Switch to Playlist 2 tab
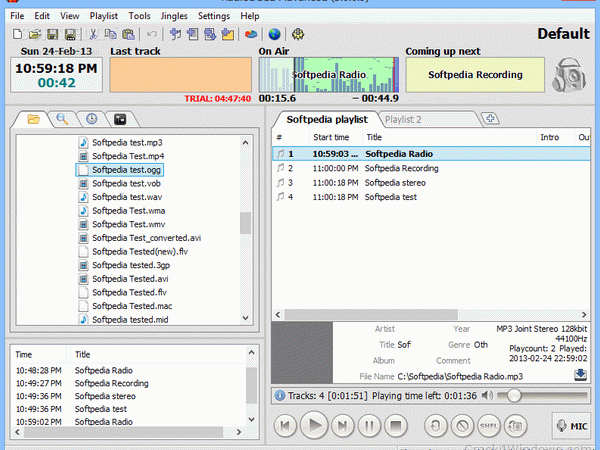This screenshot has height=450, width=600. 403,120
